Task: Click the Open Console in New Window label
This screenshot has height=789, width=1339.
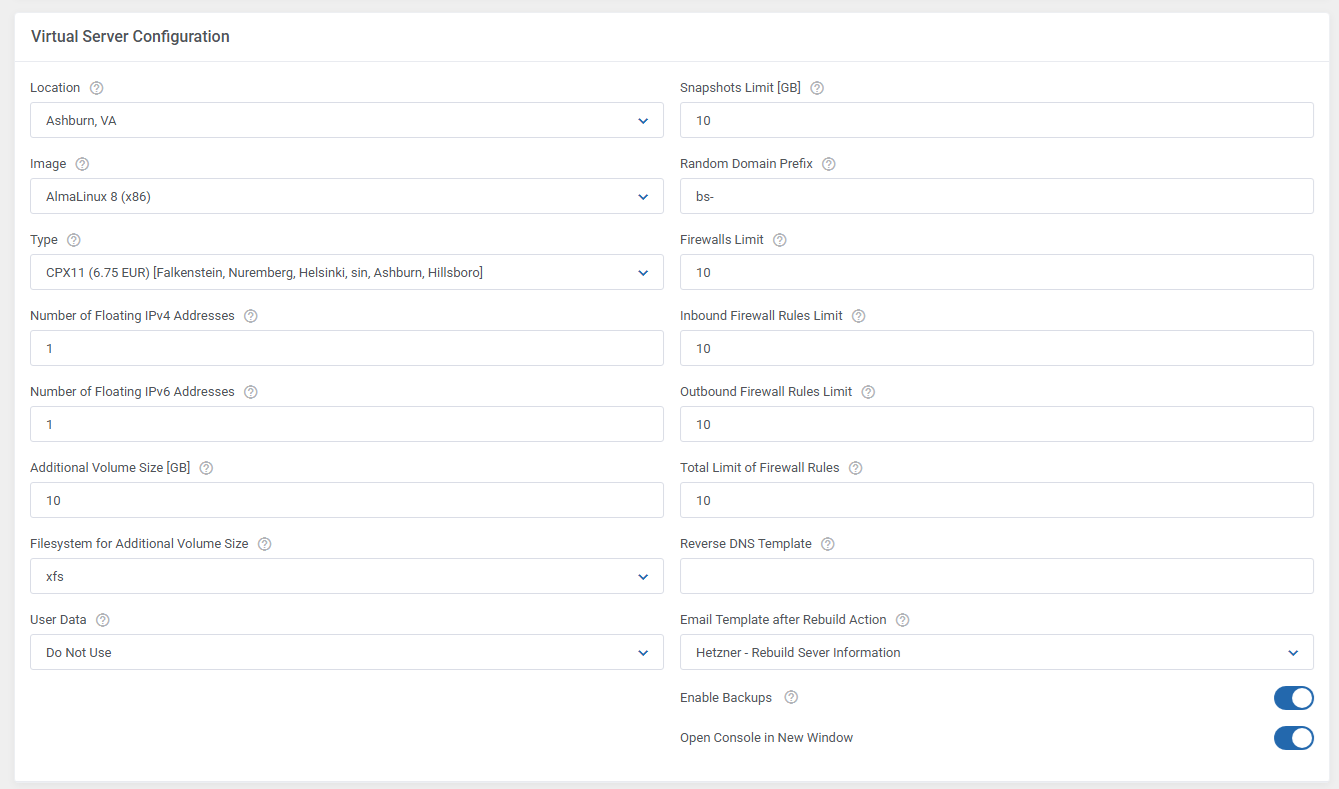Action: pyautogui.click(x=767, y=738)
